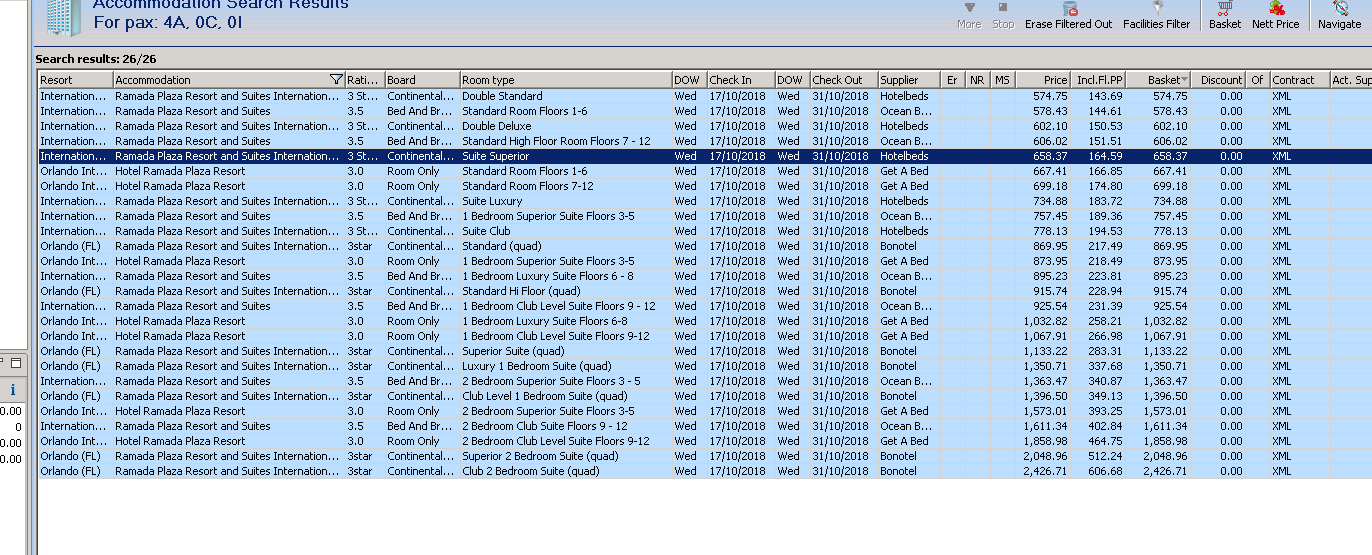
Task: Click the Stop toolbar icon
Action: [x=1003, y=7]
